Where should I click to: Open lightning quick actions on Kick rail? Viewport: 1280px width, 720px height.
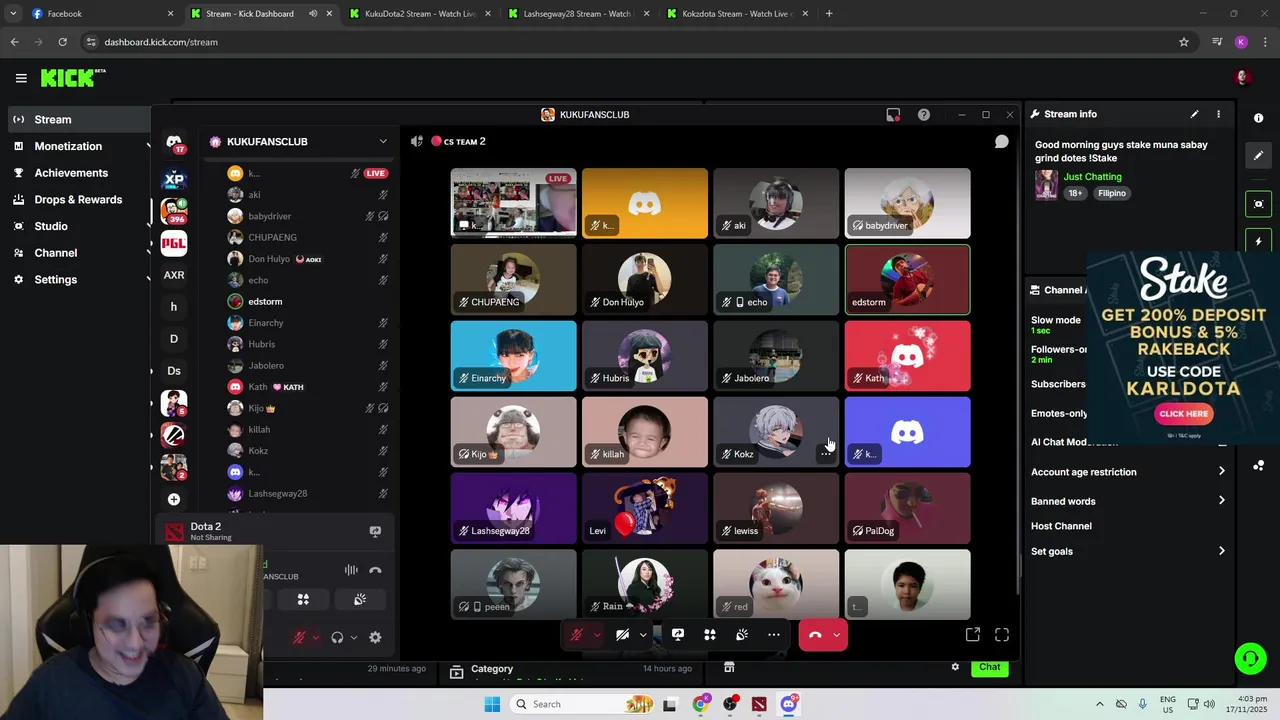[1259, 242]
